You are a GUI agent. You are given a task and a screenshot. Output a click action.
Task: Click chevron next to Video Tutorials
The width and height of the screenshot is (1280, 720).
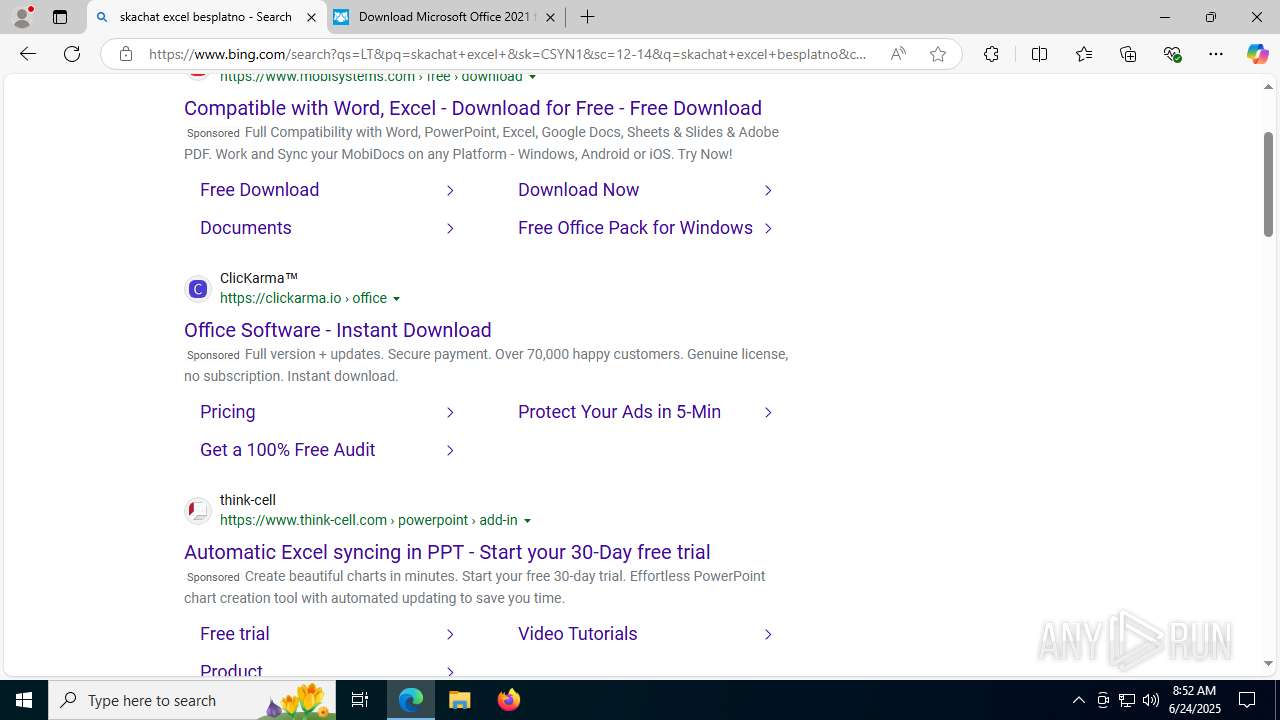[768, 635]
